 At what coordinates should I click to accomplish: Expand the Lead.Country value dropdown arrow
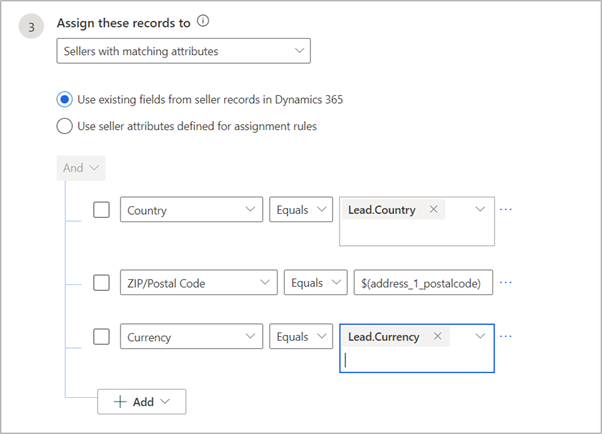coord(480,209)
